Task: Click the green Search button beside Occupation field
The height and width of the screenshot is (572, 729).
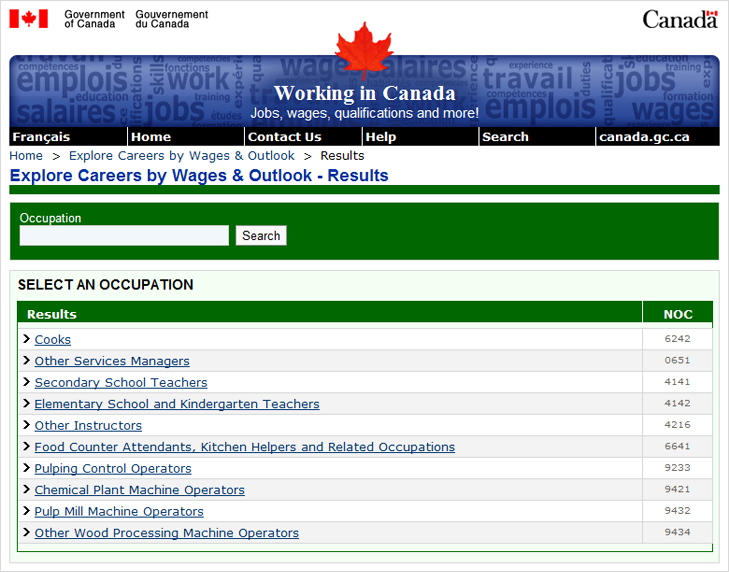Action: [x=261, y=235]
